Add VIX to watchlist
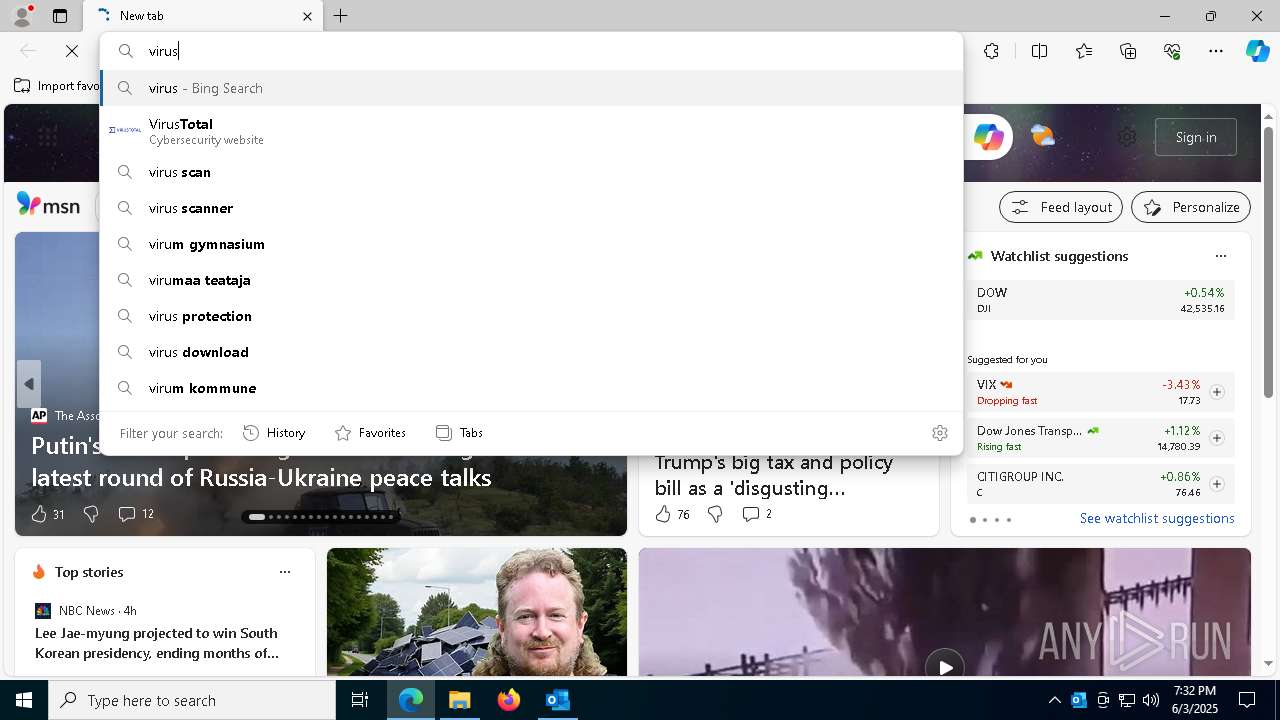1280x720 pixels. pos(1216,392)
